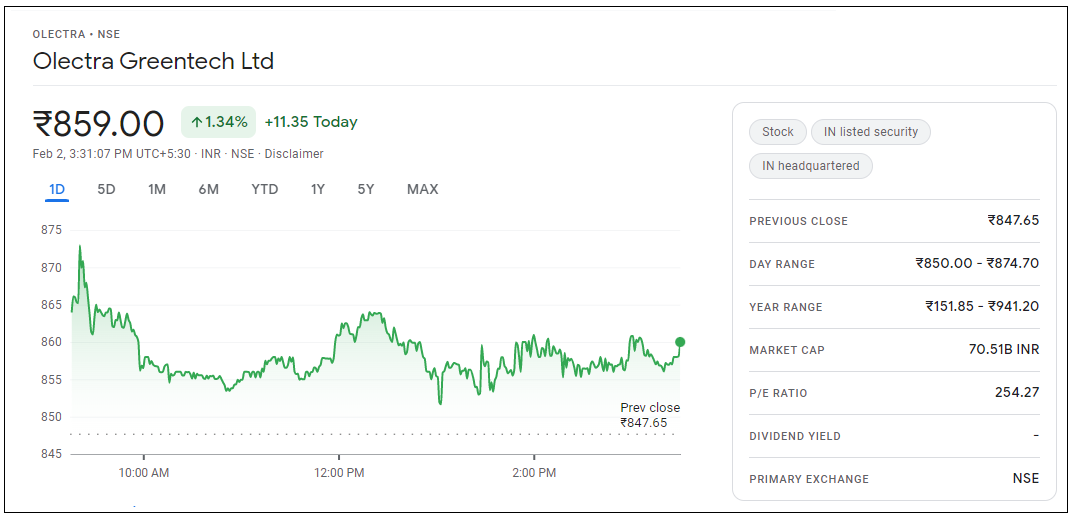This screenshot has width=1073, height=519.
Task: Click the MARKET CAP label
Action: 787,350
